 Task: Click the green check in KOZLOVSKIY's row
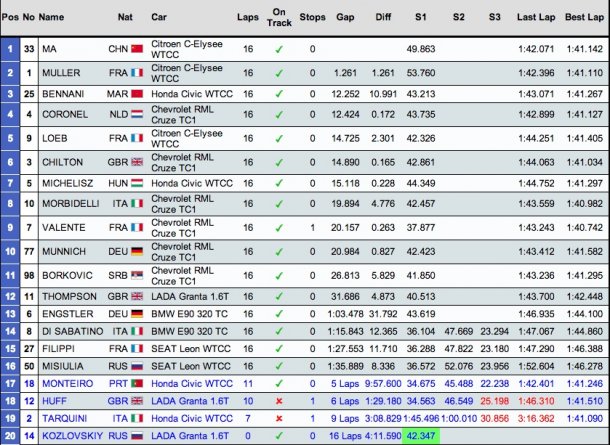tap(279, 436)
